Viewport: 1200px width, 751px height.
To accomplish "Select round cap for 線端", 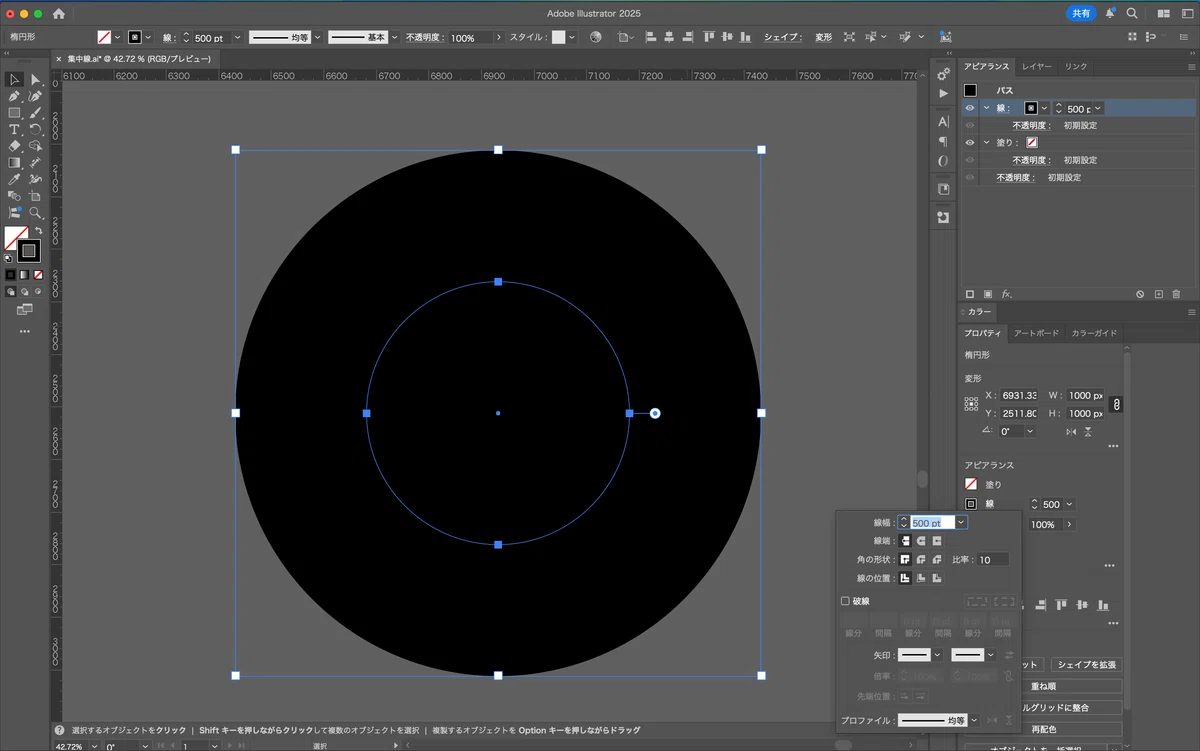I will [921, 541].
